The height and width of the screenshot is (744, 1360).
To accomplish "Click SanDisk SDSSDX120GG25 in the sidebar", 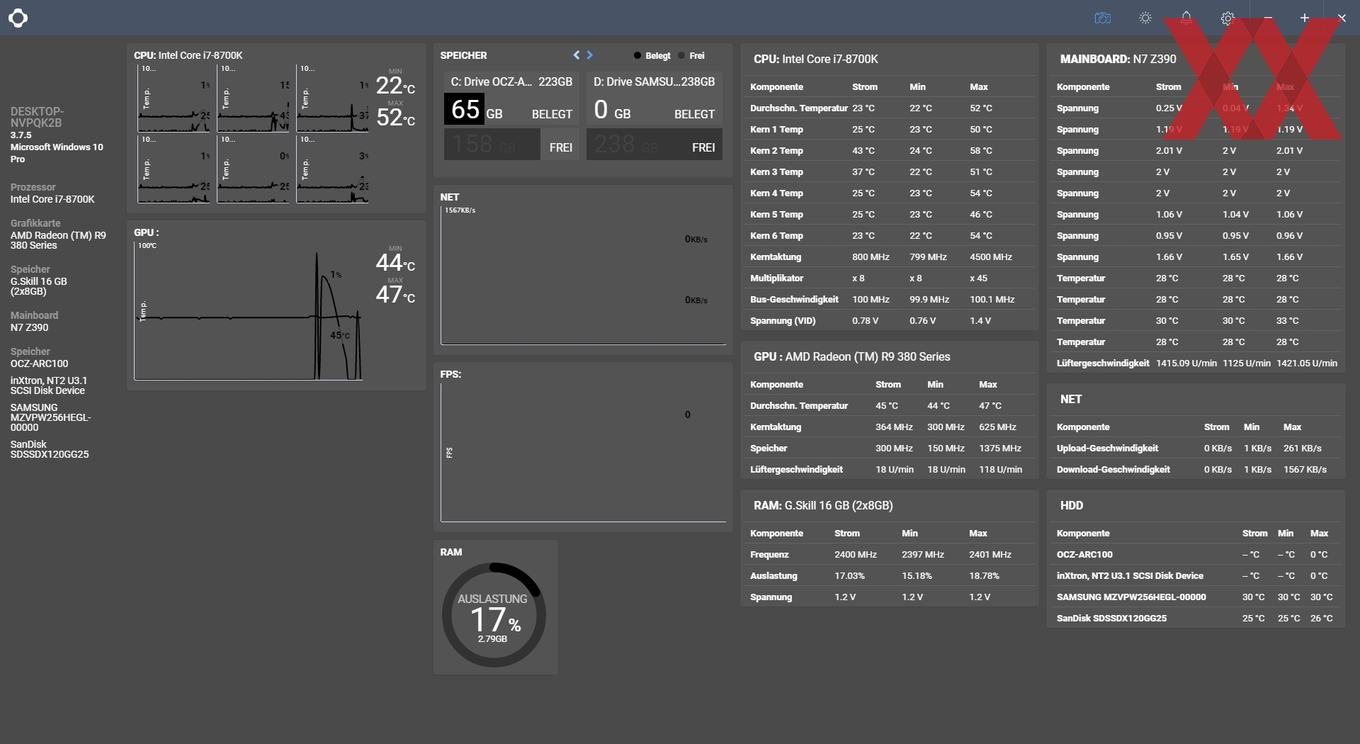I will pos(49,449).
